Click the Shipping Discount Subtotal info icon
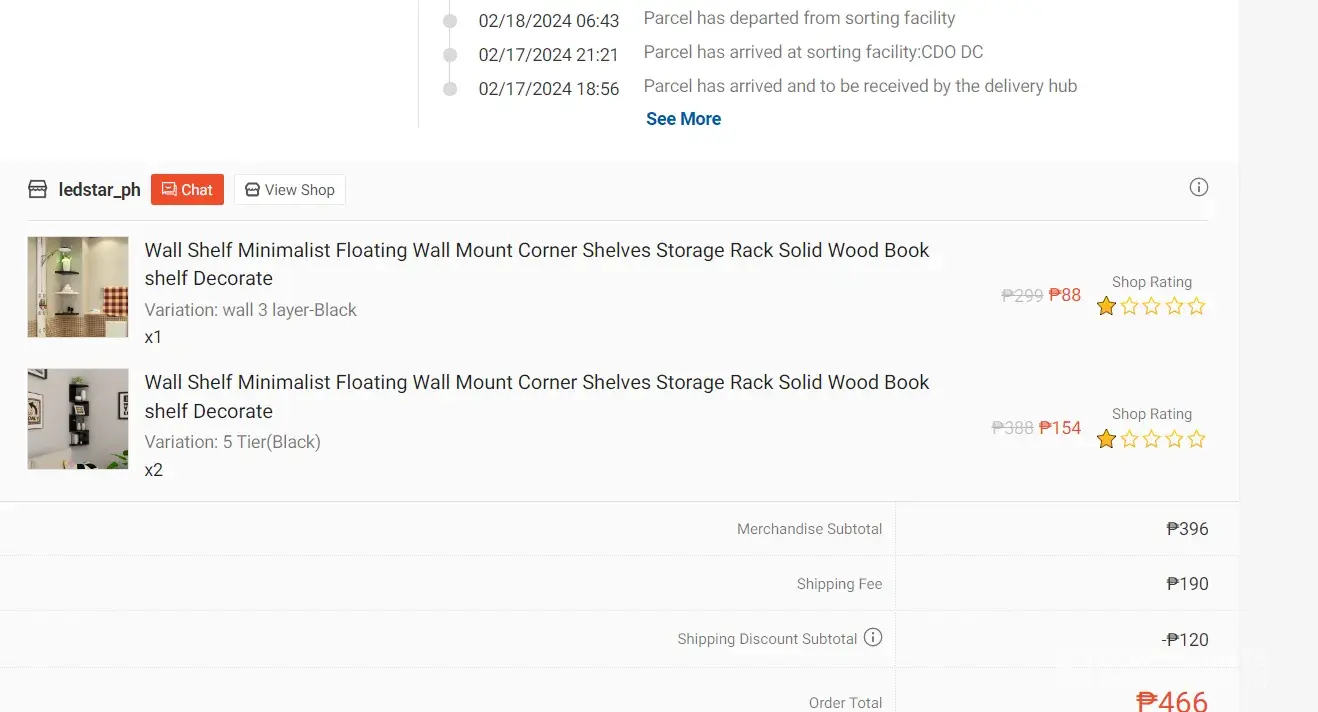The width and height of the screenshot is (1318, 712). coord(873,637)
